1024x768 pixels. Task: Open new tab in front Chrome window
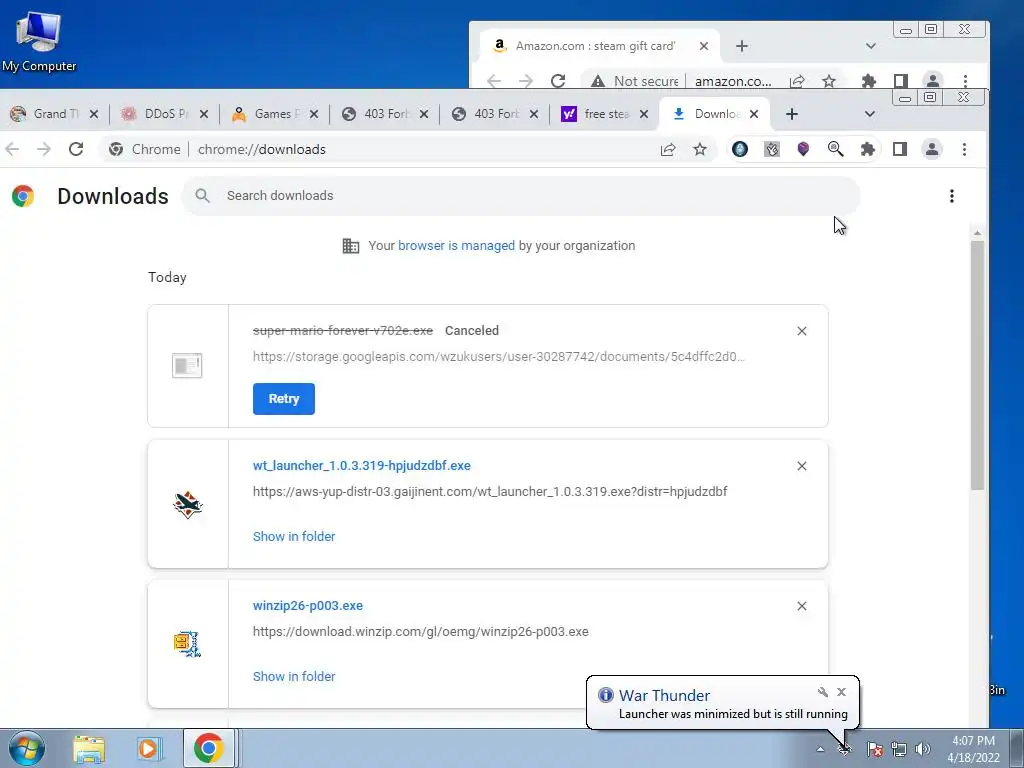point(792,114)
